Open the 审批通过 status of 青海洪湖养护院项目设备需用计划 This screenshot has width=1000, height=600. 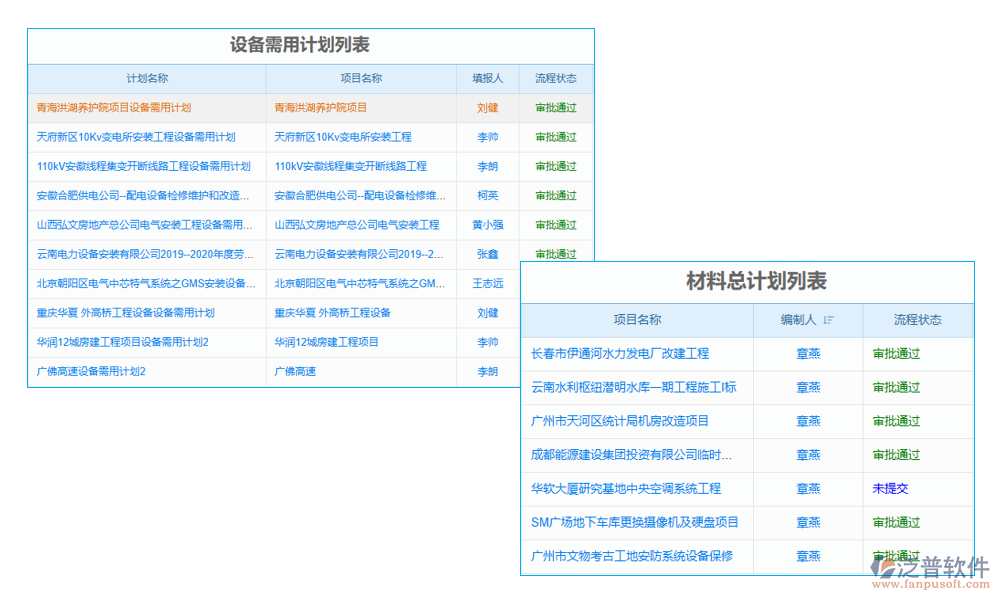point(554,108)
